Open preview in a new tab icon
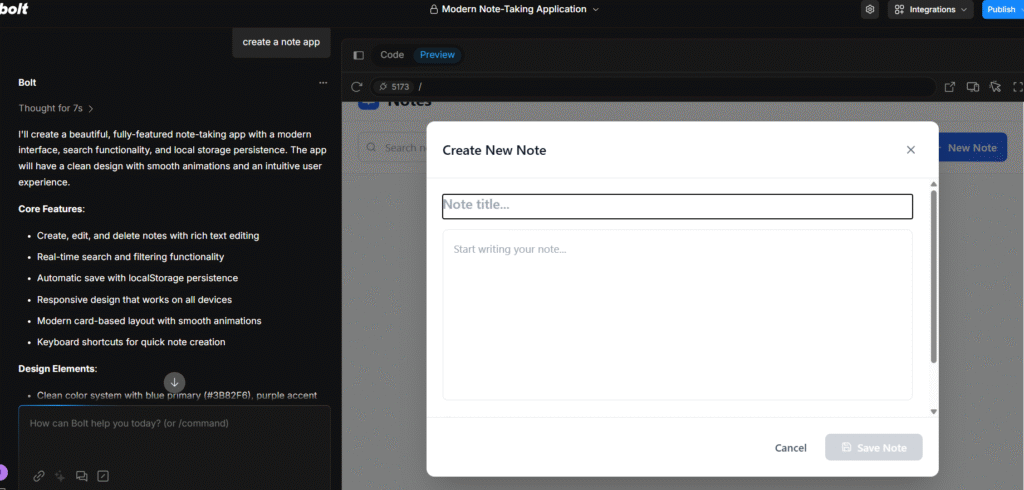Image resolution: width=1024 pixels, height=490 pixels. pyautogui.click(x=950, y=87)
